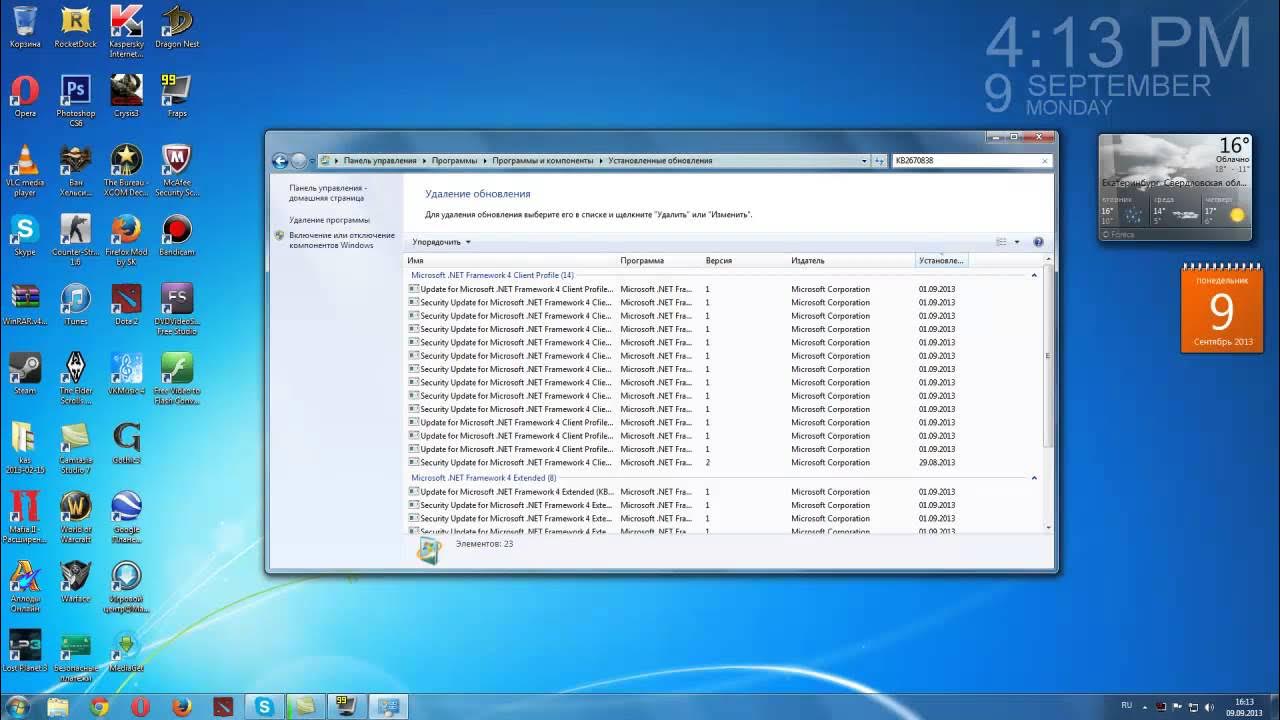The width and height of the screenshot is (1280, 720).
Task: Launch Bandicam from the desktop
Action: pos(177,235)
